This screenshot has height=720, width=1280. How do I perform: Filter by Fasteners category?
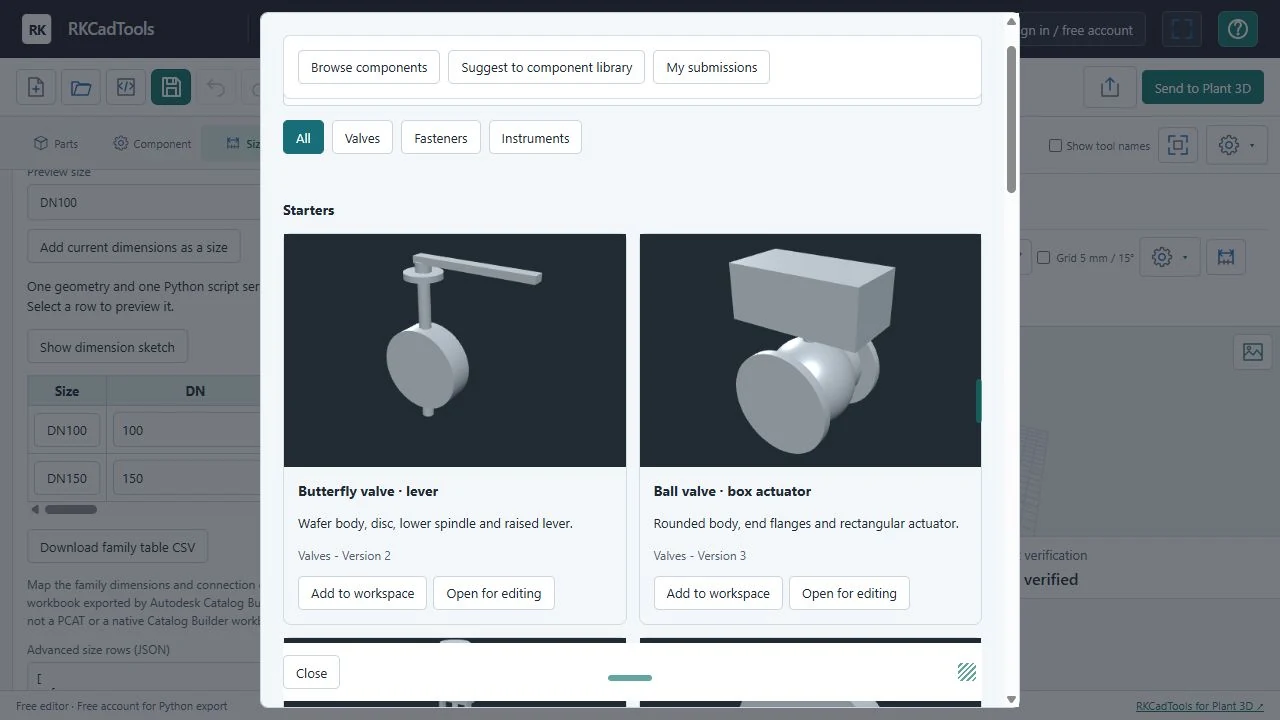pos(441,138)
